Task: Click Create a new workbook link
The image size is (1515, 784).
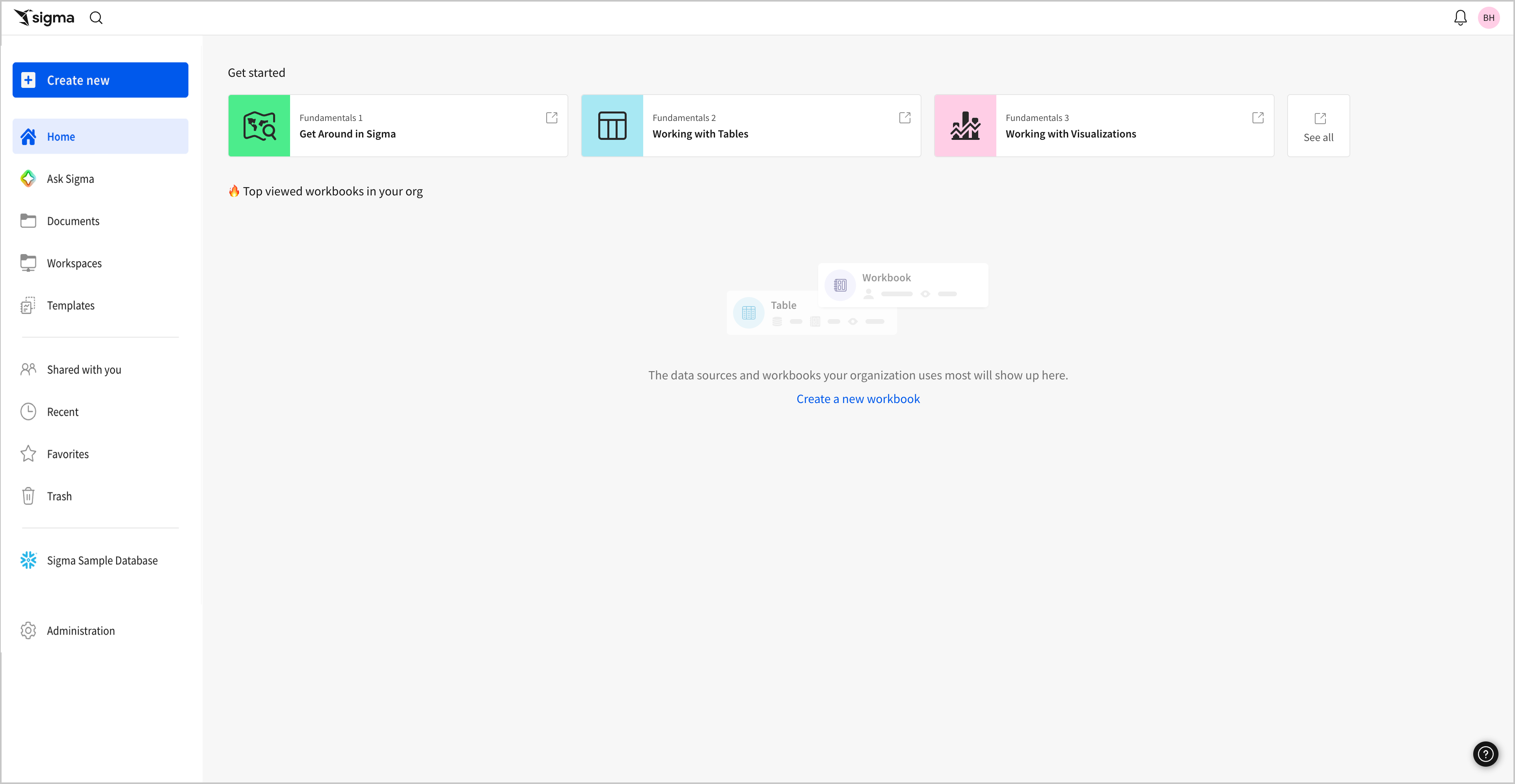Action: point(858,398)
